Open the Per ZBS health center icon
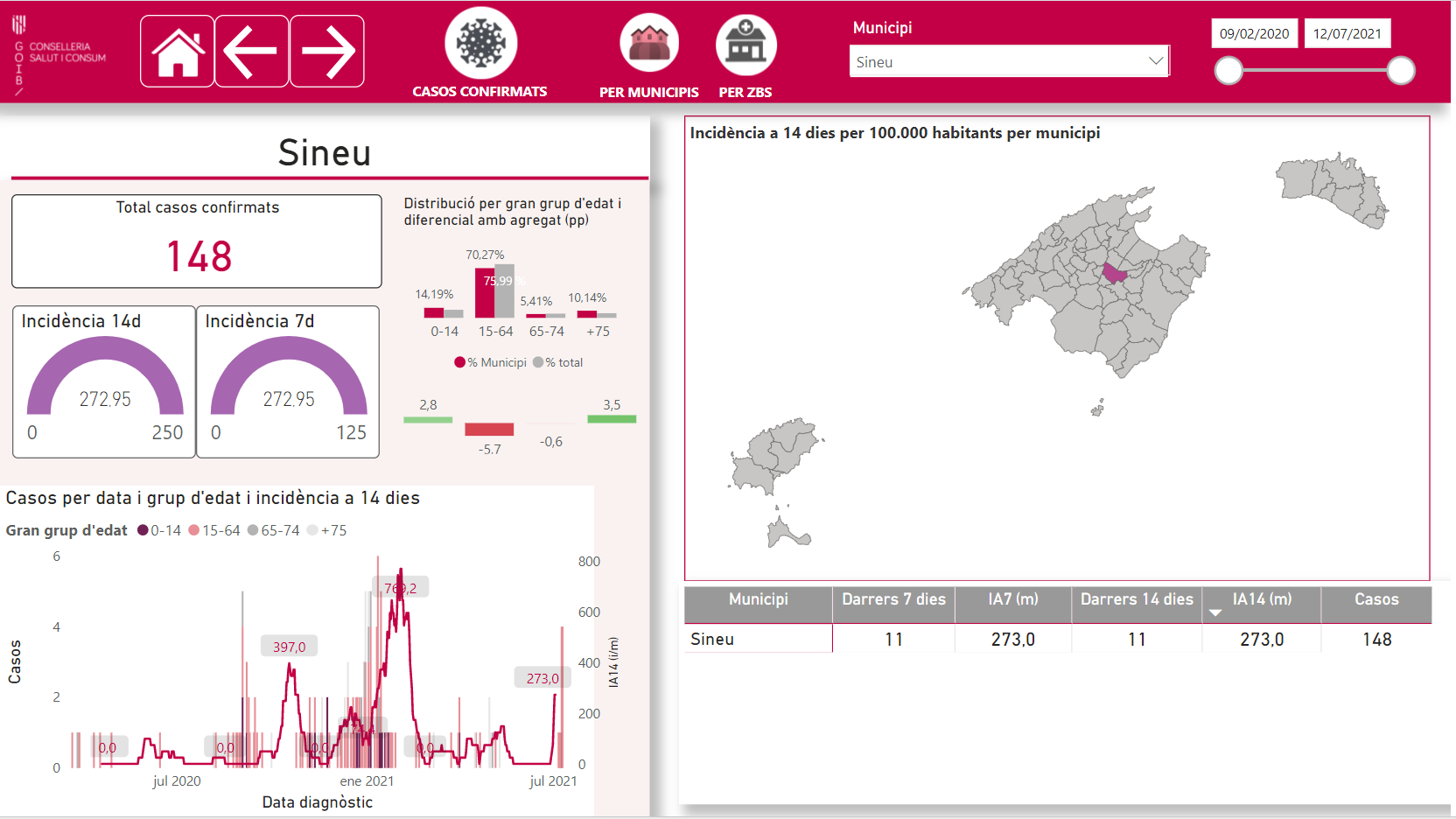 click(745, 44)
